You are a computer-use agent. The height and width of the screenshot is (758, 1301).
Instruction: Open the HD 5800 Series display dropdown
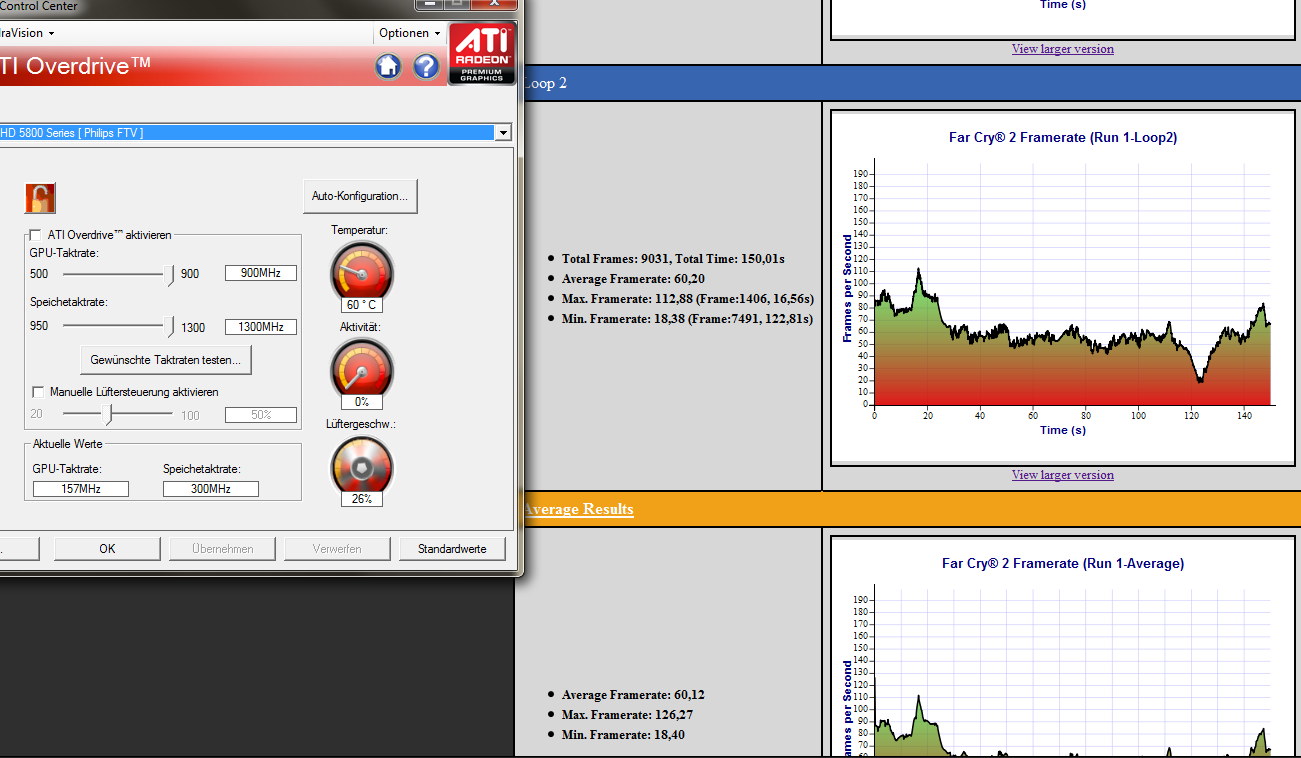click(503, 132)
